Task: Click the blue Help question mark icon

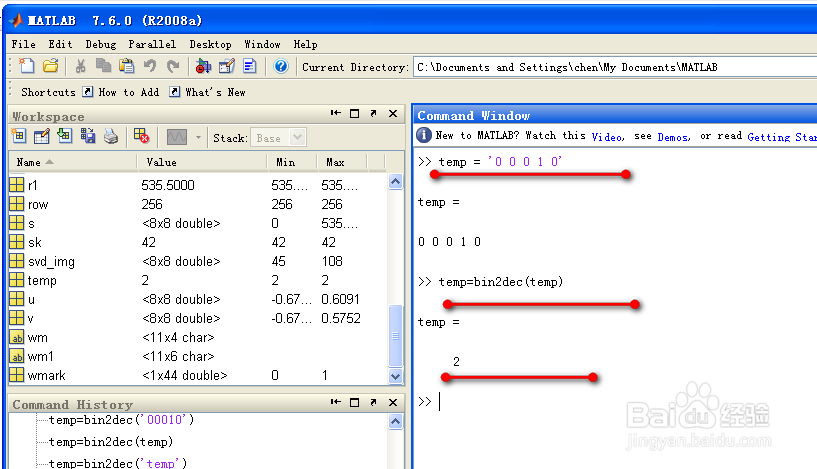Action: point(281,66)
